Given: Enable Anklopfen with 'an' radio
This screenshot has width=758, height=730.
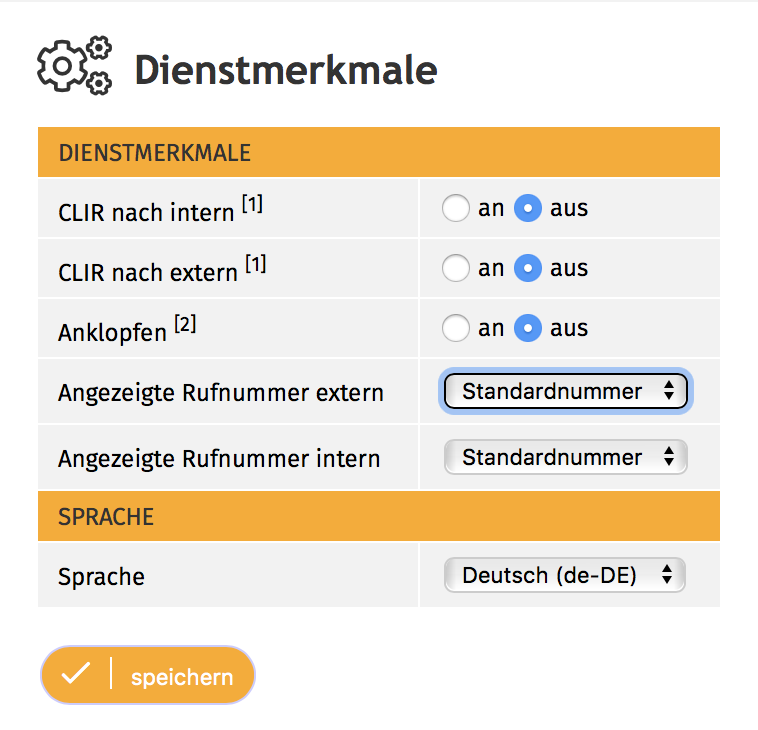Looking at the screenshot, I should (x=456, y=329).
